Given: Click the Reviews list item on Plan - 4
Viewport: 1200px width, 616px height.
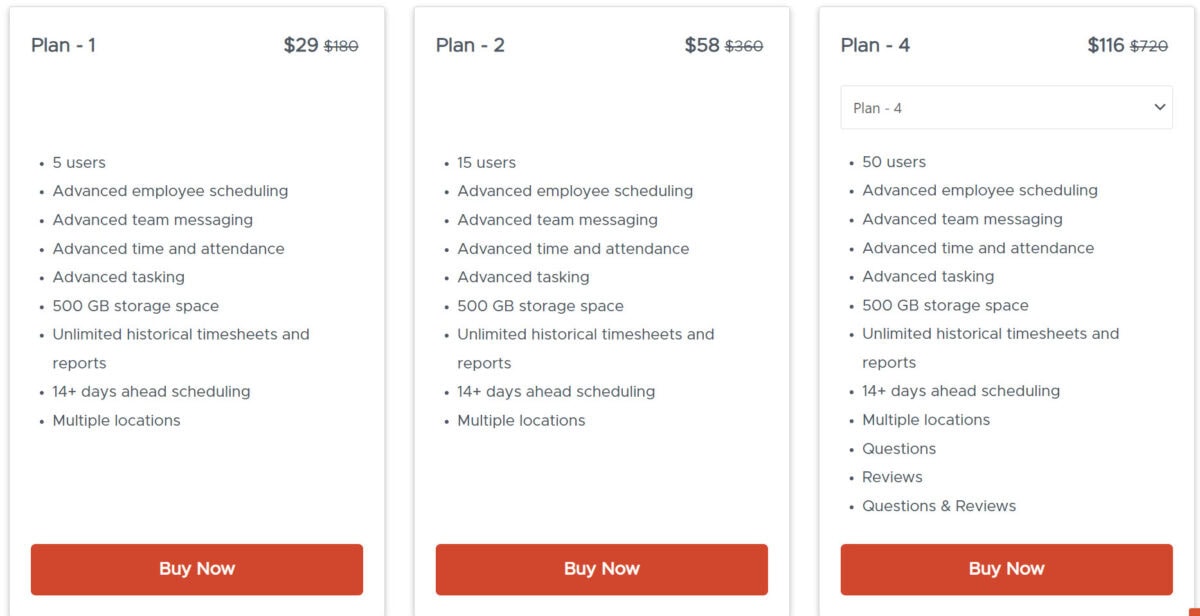Looking at the screenshot, I should 892,477.
